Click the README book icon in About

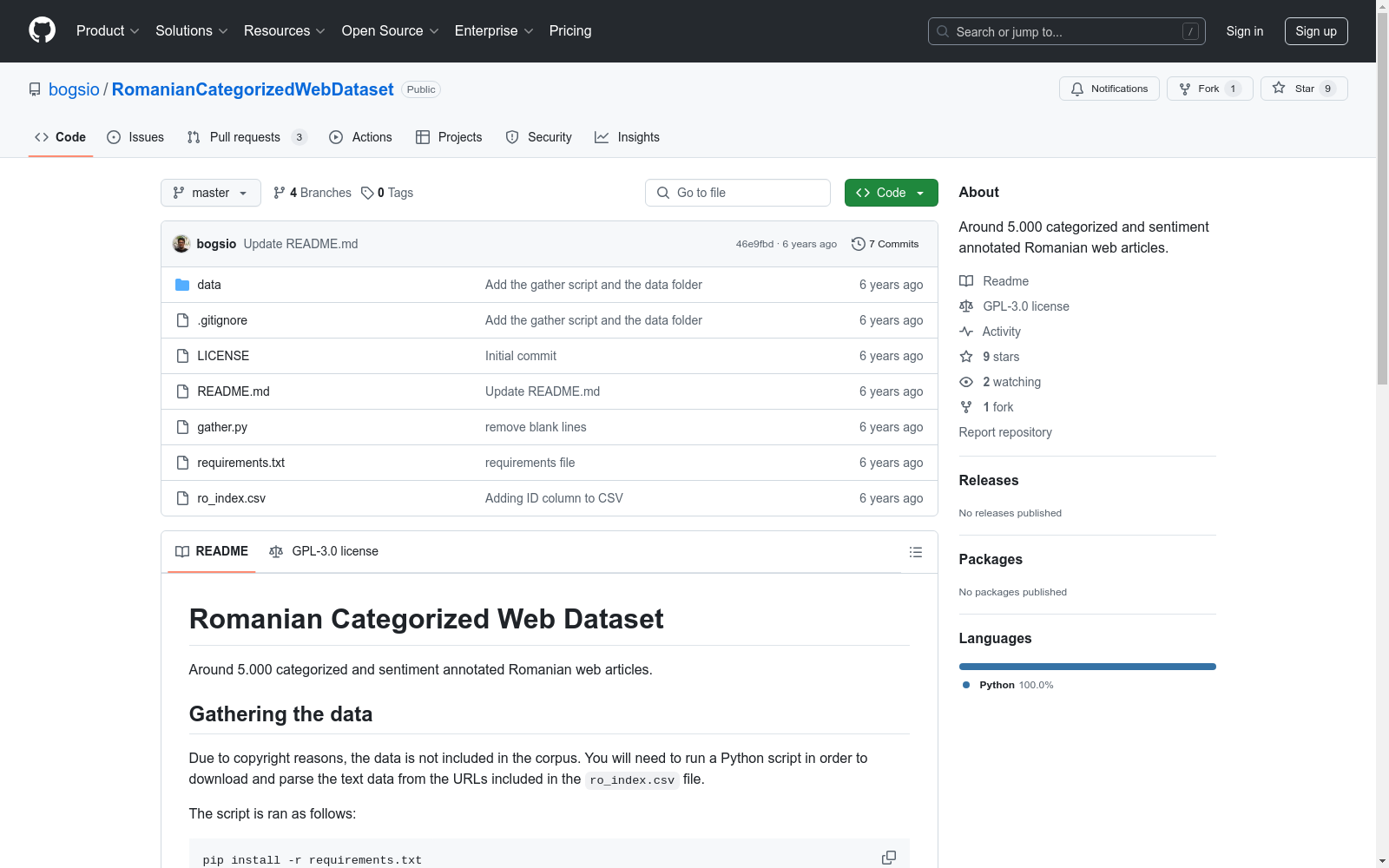(966, 281)
